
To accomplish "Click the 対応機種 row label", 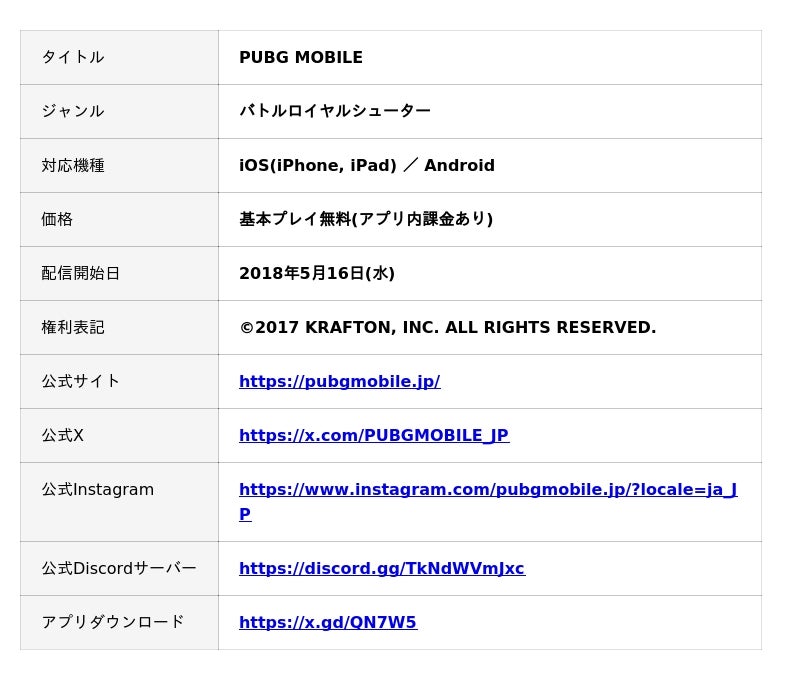I will [x=72, y=165].
